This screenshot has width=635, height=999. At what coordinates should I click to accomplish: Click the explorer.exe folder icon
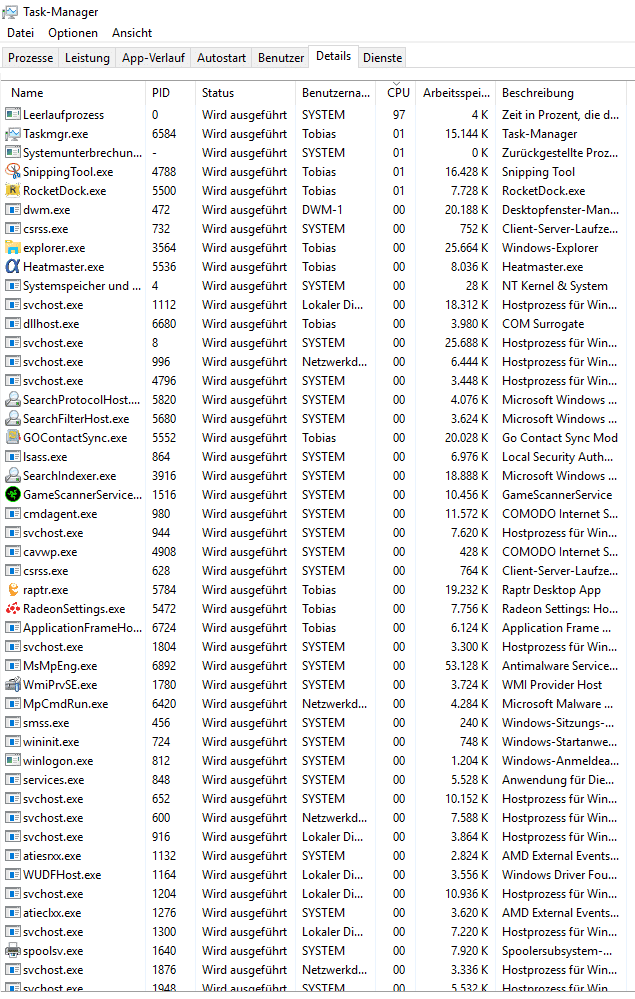(13, 248)
